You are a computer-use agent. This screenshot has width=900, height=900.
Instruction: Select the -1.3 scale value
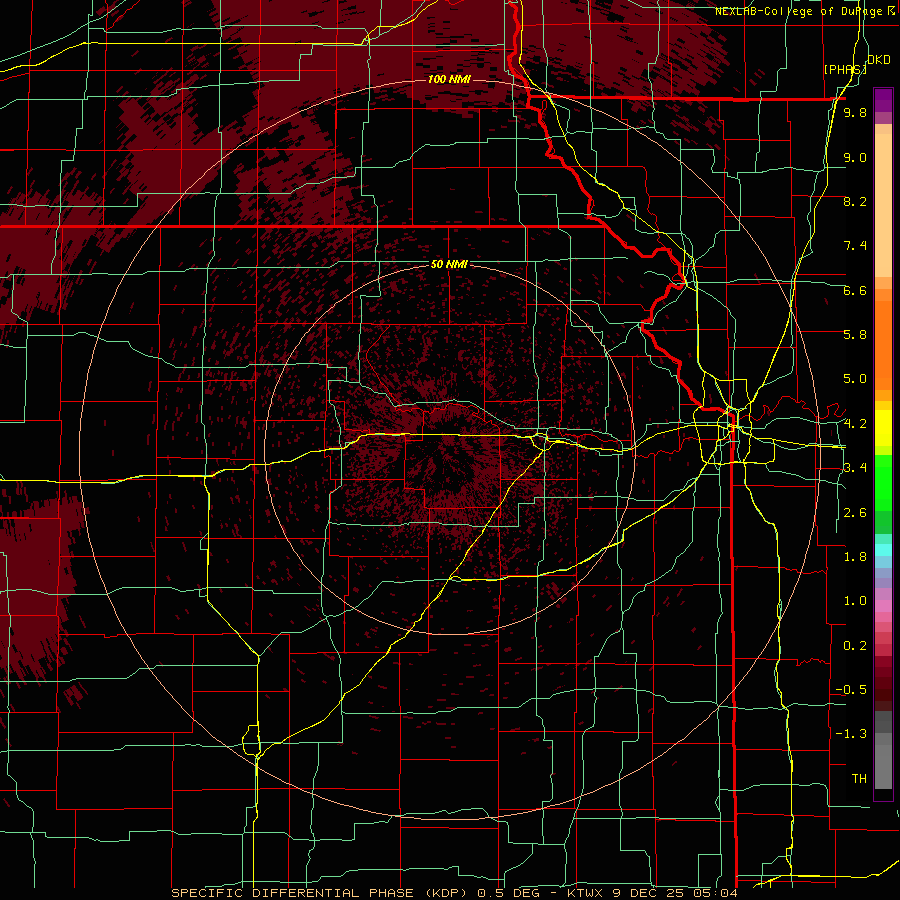(x=851, y=734)
